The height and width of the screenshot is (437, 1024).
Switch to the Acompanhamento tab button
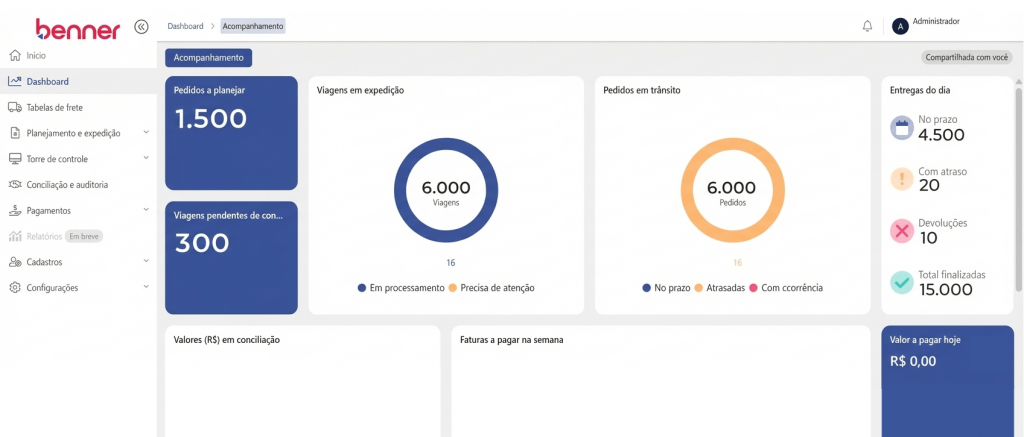[208, 57]
